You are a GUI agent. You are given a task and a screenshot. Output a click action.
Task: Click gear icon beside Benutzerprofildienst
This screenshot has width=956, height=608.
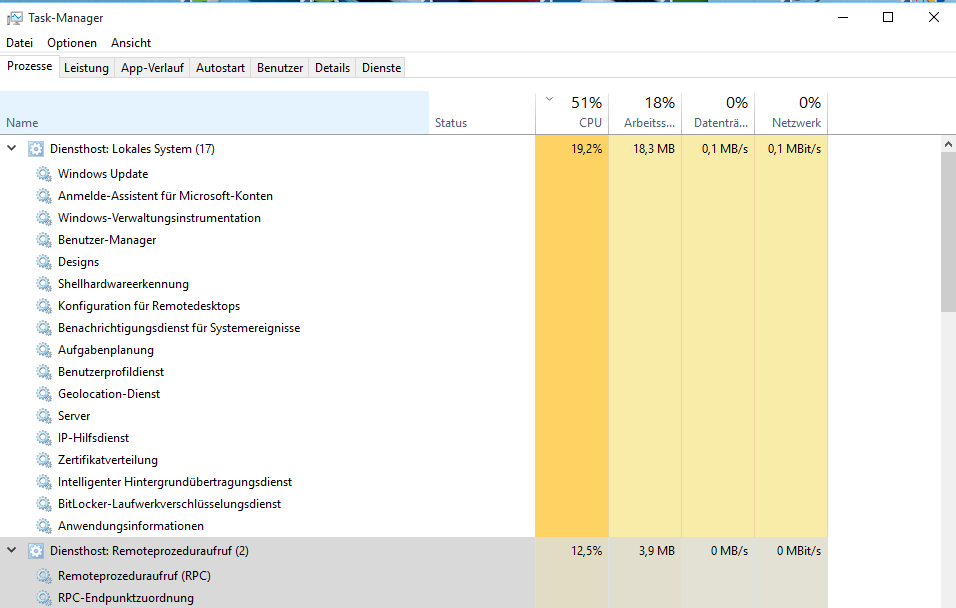(x=43, y=371)
